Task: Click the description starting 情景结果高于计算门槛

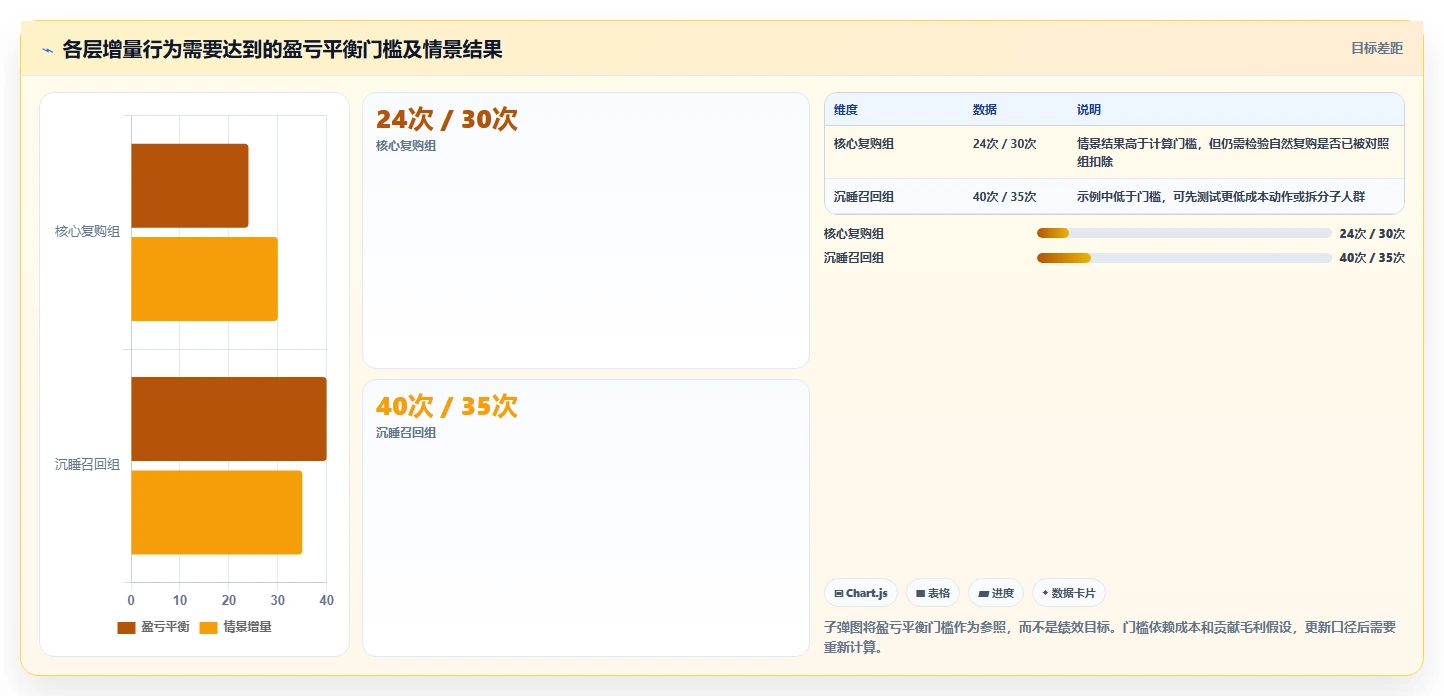Action: click(1233, 152)
